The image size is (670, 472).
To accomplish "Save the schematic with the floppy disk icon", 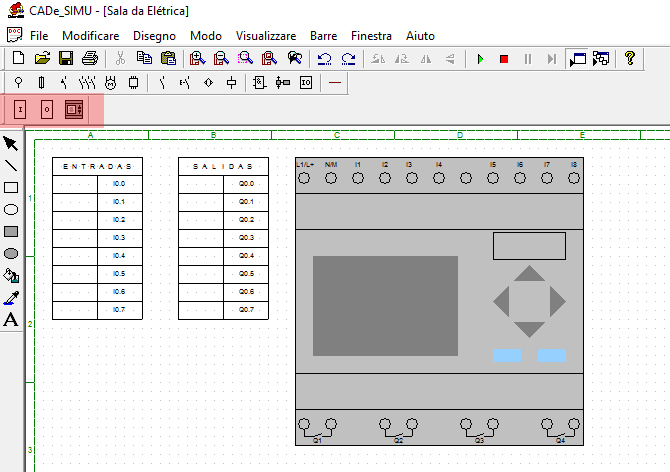I will click(x=66, y=59).
